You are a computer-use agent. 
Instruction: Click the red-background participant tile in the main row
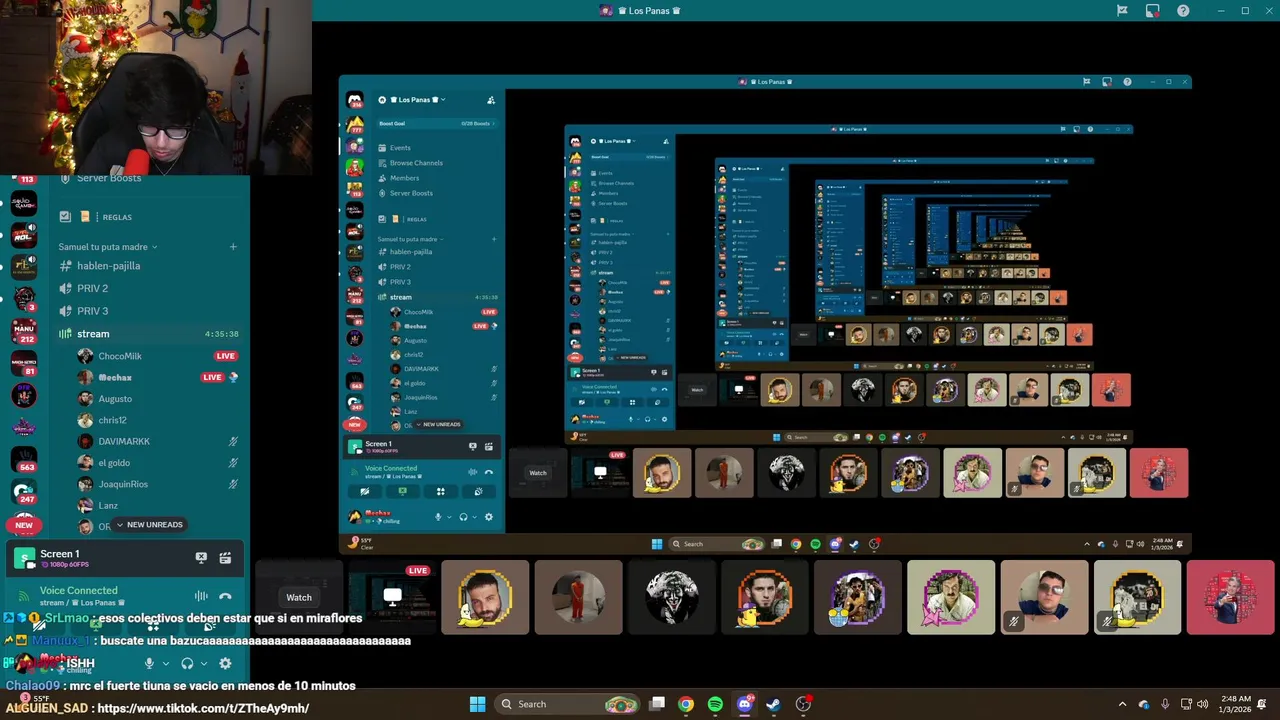tap(1230, 597)
